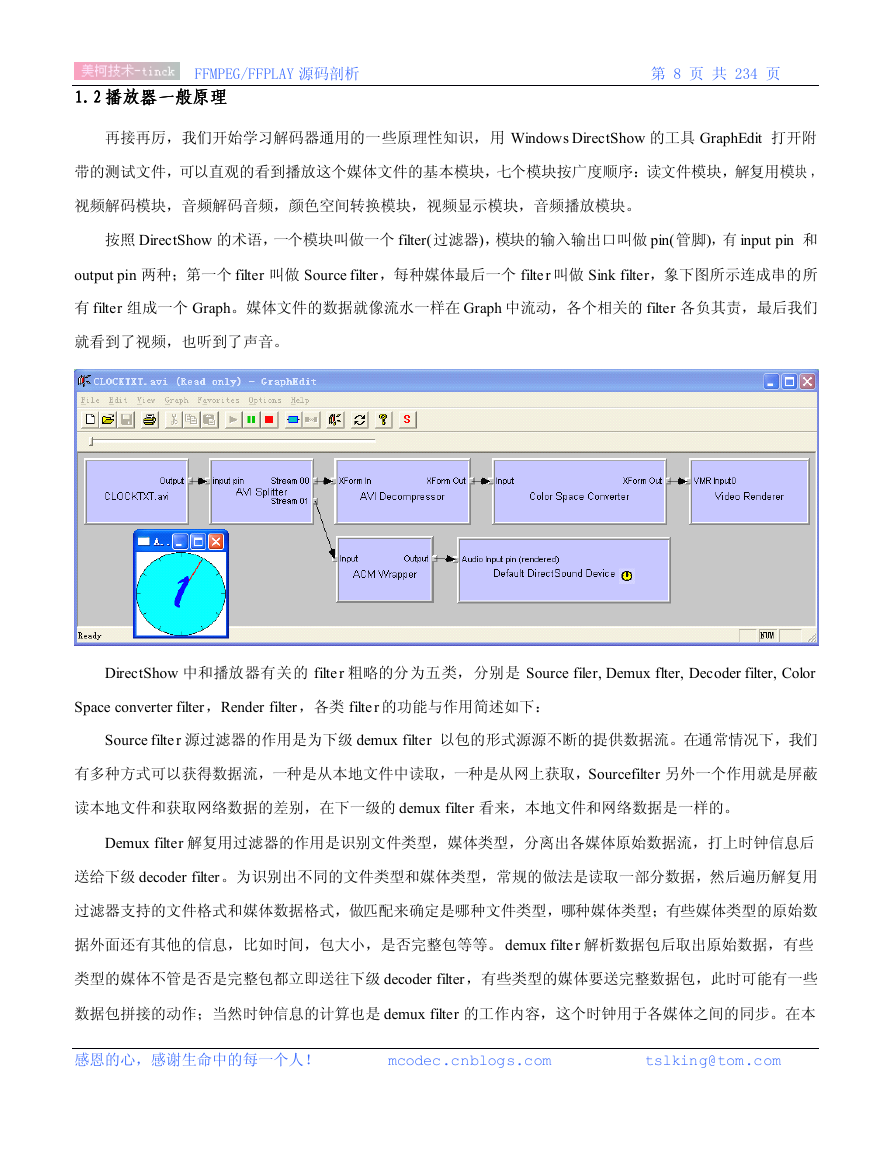Open the Favorites menu

click(218, 400)
